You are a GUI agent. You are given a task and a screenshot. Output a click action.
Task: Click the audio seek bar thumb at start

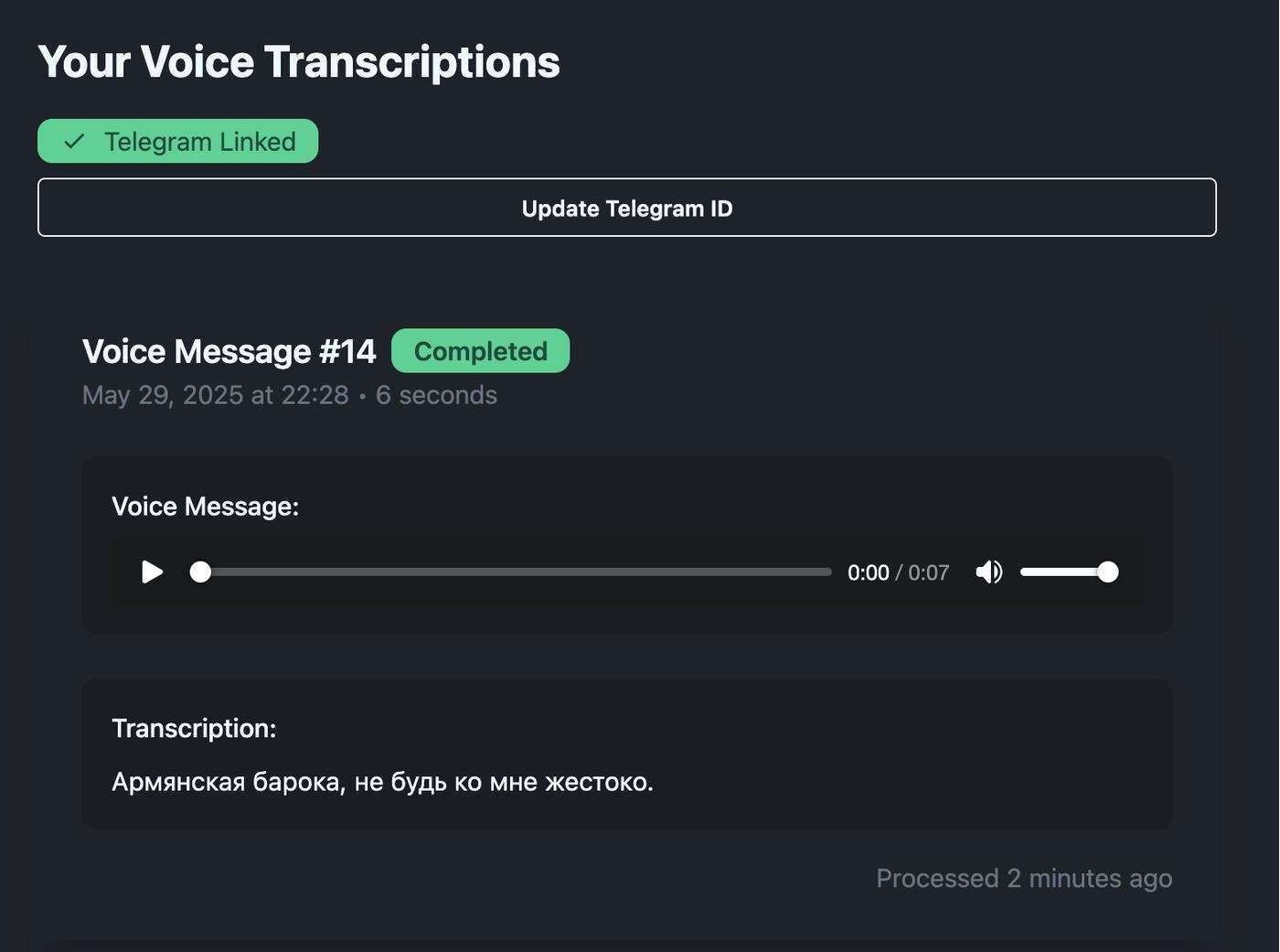click(200, 572)
